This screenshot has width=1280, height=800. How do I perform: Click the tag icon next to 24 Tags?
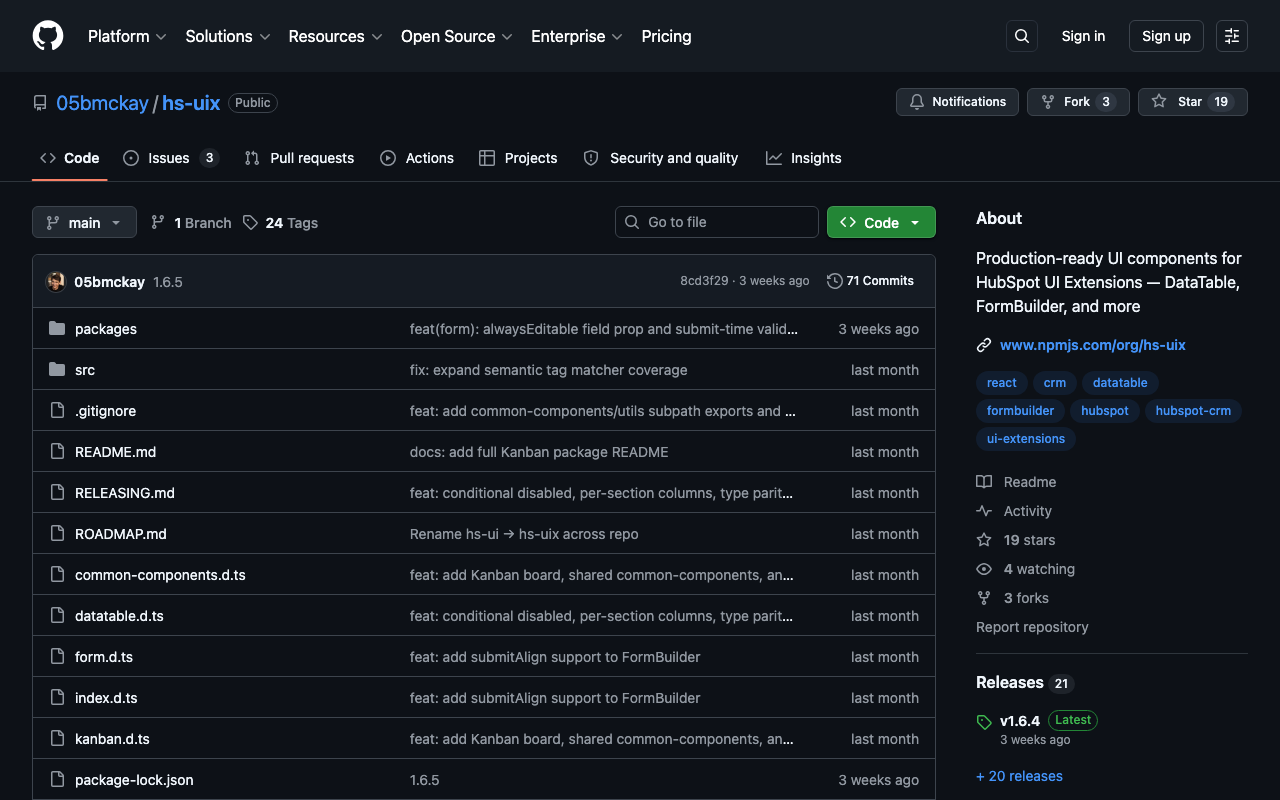250,222
